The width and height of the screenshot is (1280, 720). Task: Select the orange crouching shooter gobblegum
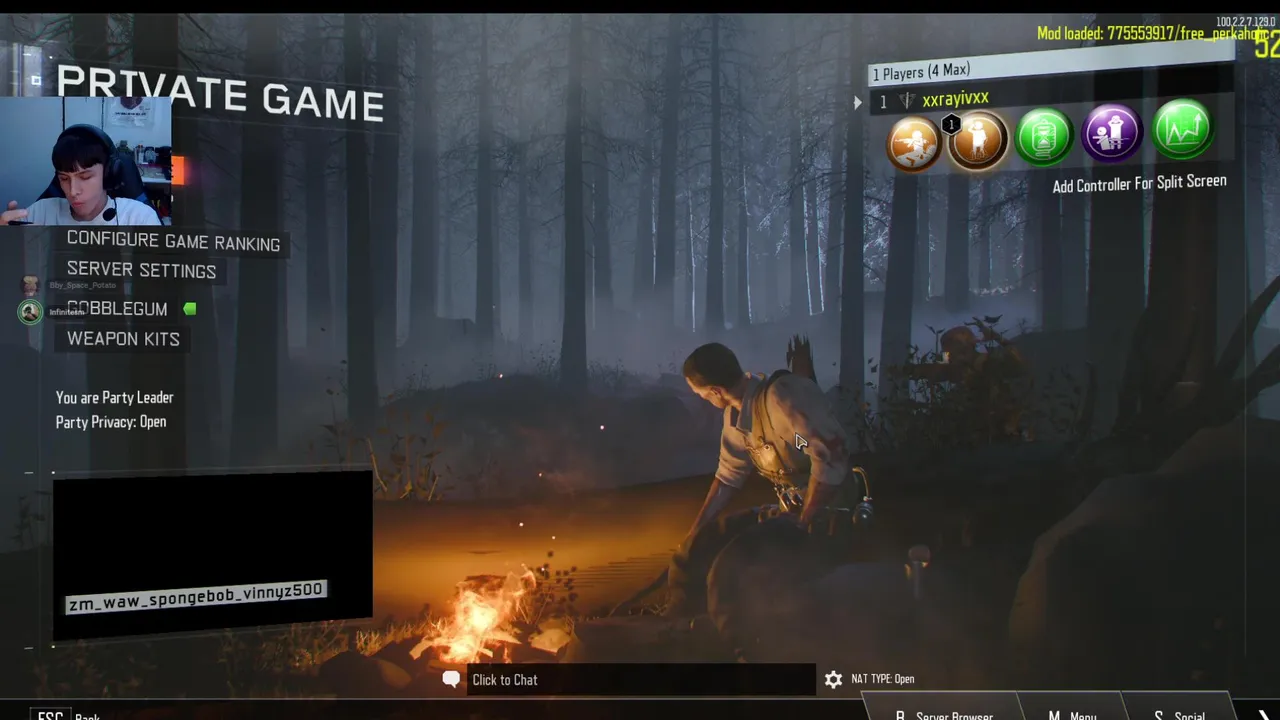[914, 142]
